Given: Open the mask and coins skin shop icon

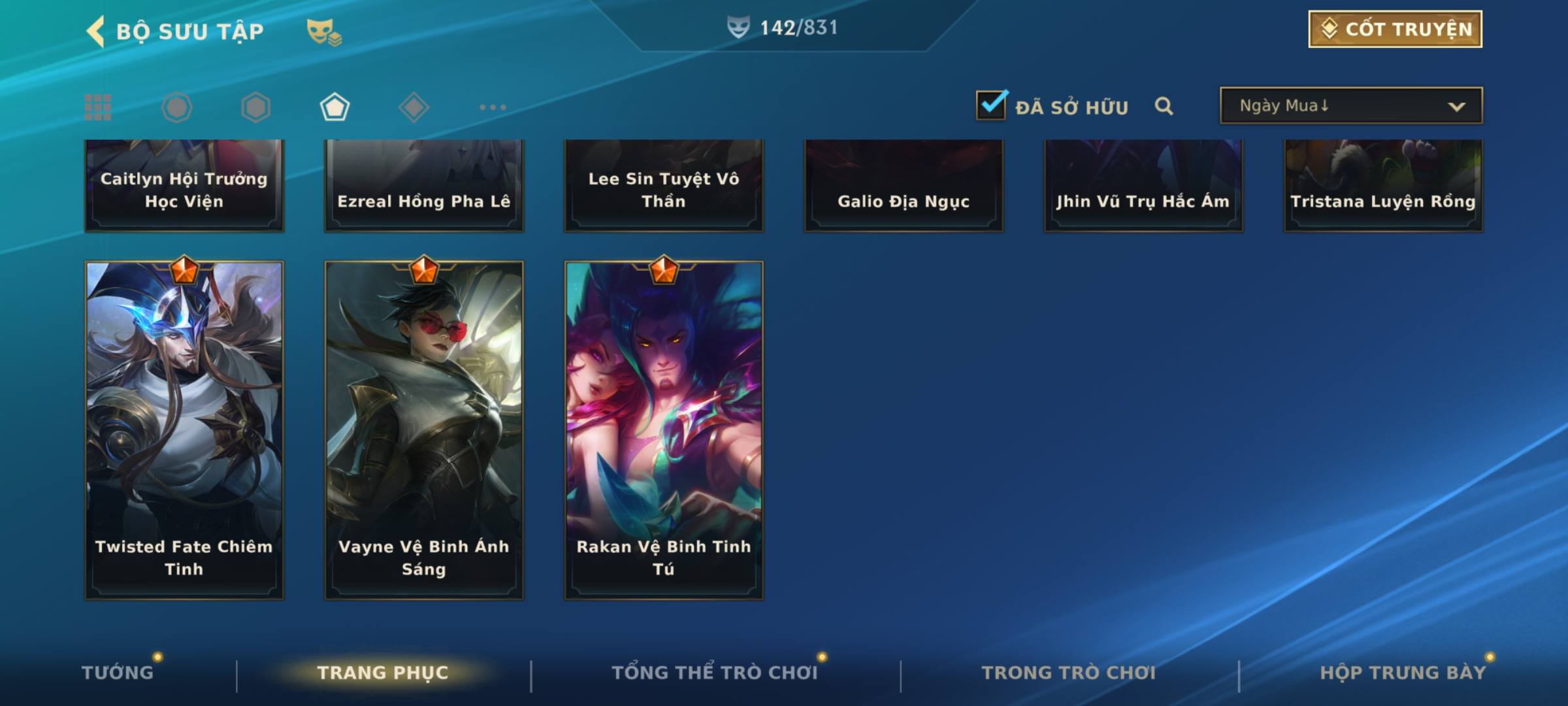Looking at the screenshot, I should [x=324, y=32].
